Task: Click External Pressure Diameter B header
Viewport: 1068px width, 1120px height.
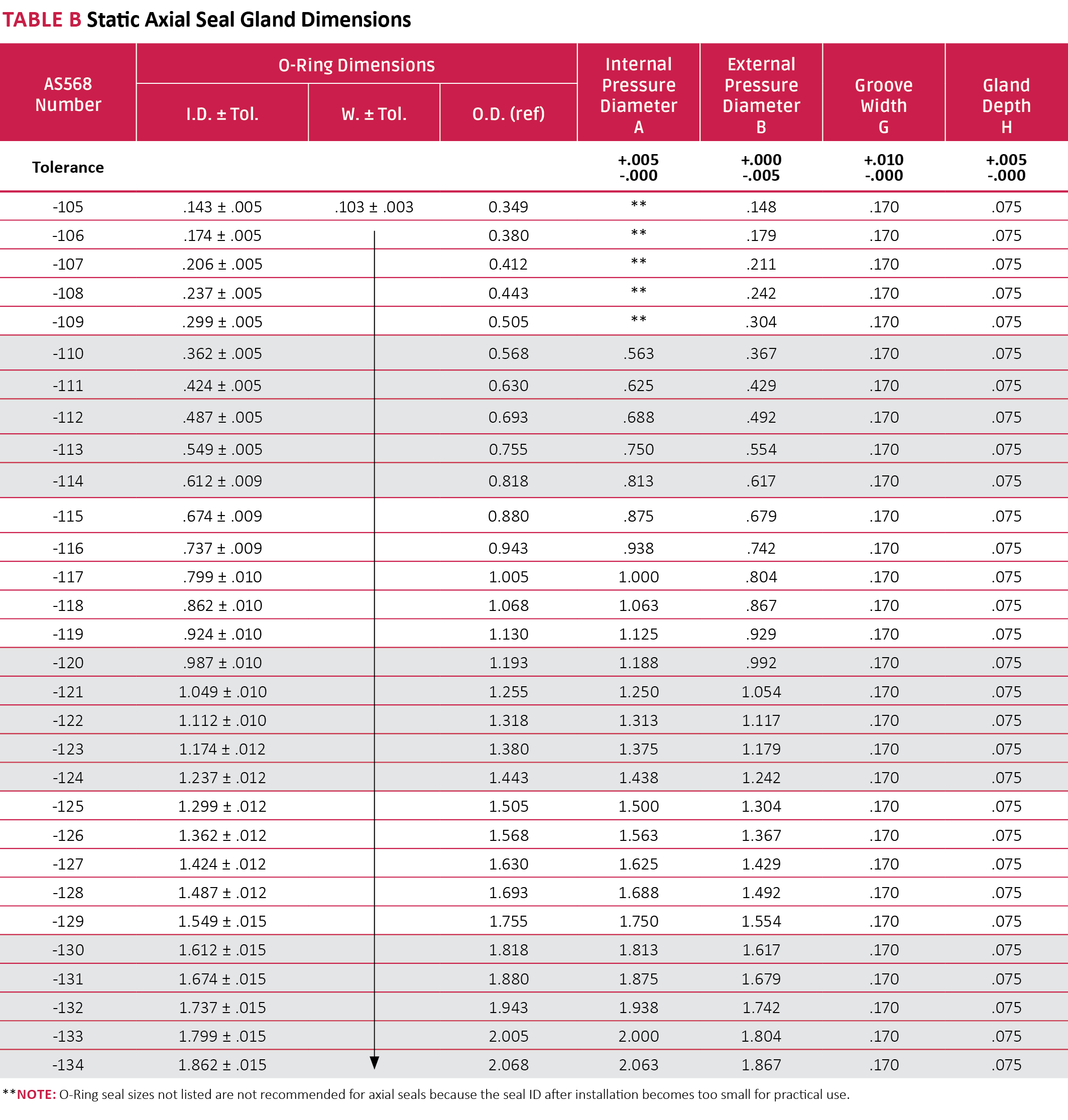Action: pos(761,94)
